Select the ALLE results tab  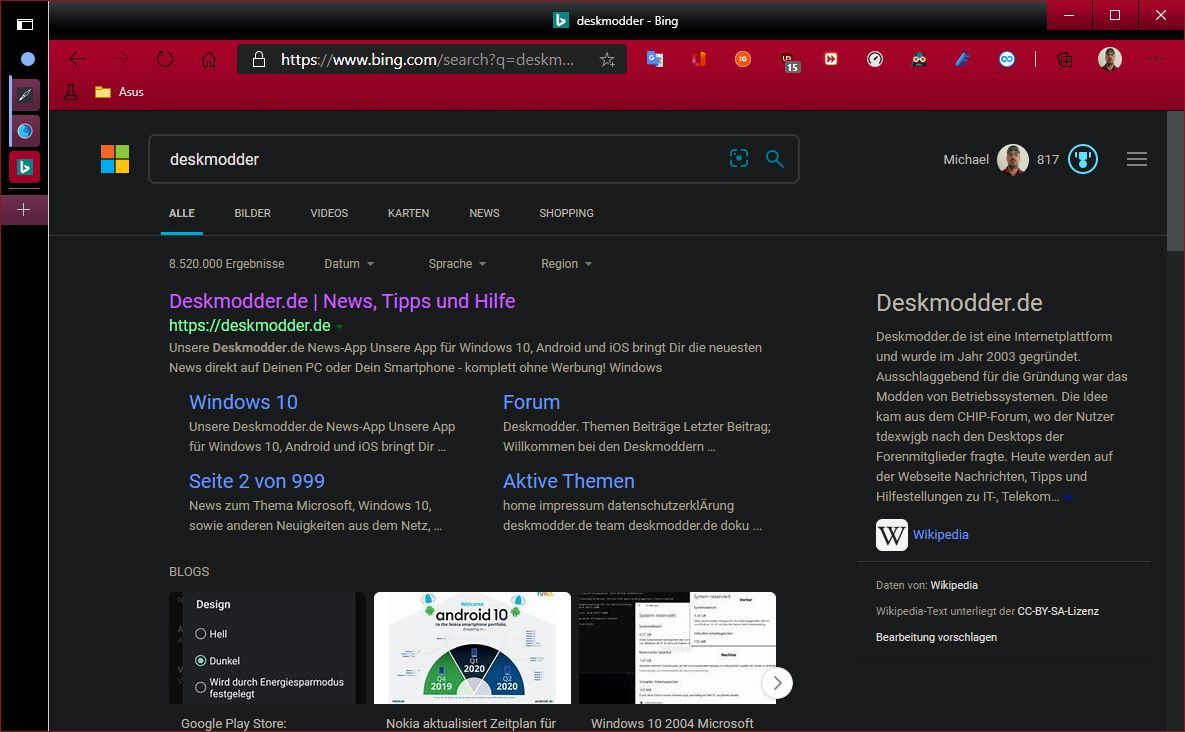[181, 214]
